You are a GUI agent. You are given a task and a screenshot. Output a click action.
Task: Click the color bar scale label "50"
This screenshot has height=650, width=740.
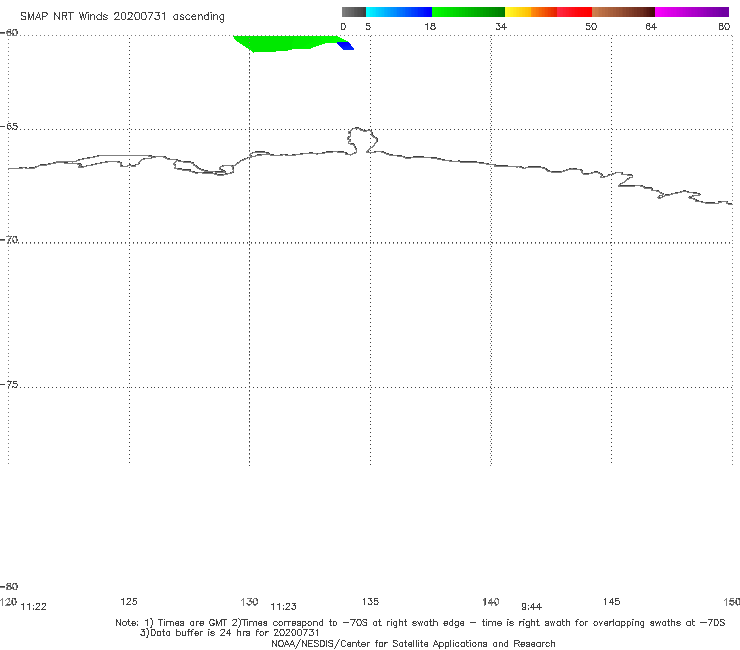591,26
